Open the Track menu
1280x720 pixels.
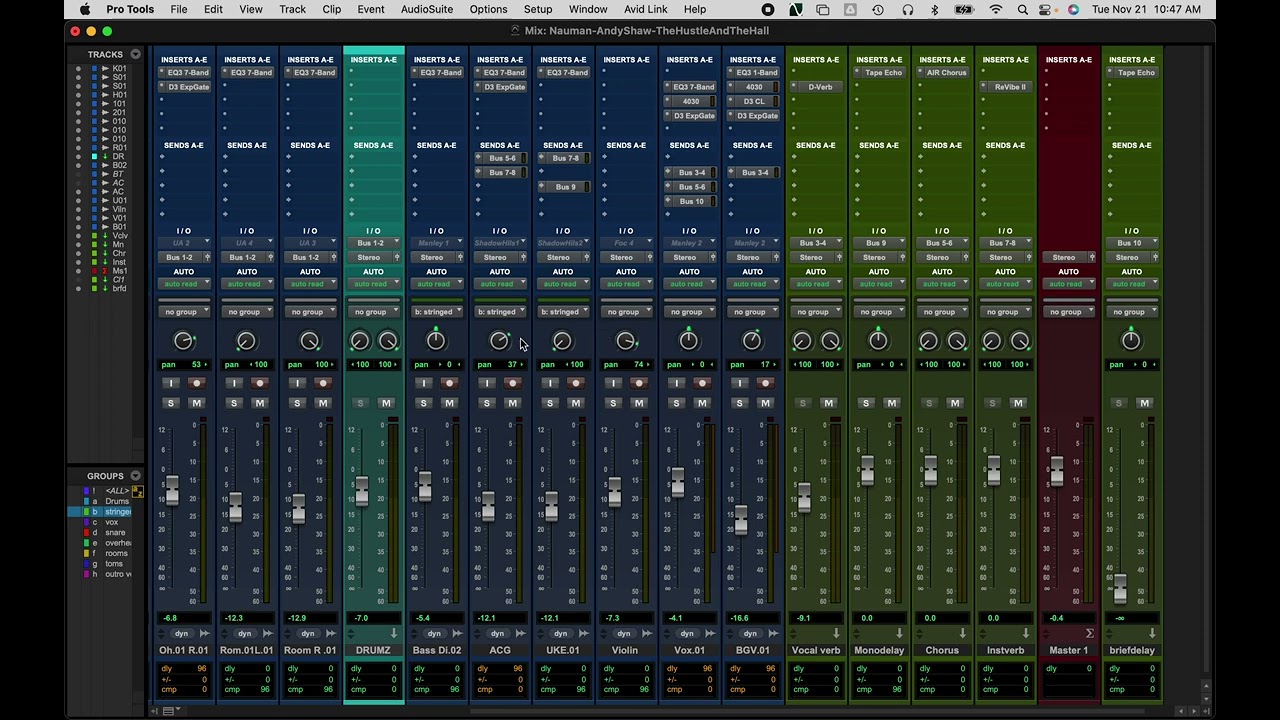[292, 9]
